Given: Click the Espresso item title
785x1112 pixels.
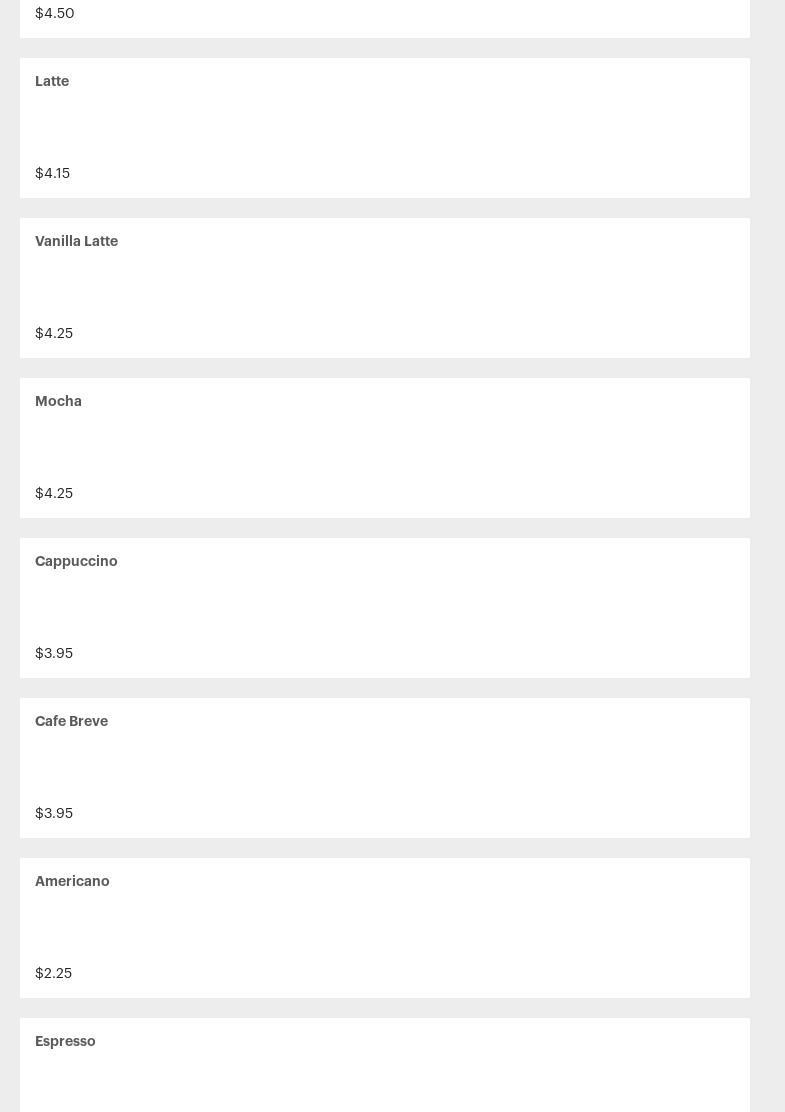Looking at the screenshot, I should (65, 1041).
